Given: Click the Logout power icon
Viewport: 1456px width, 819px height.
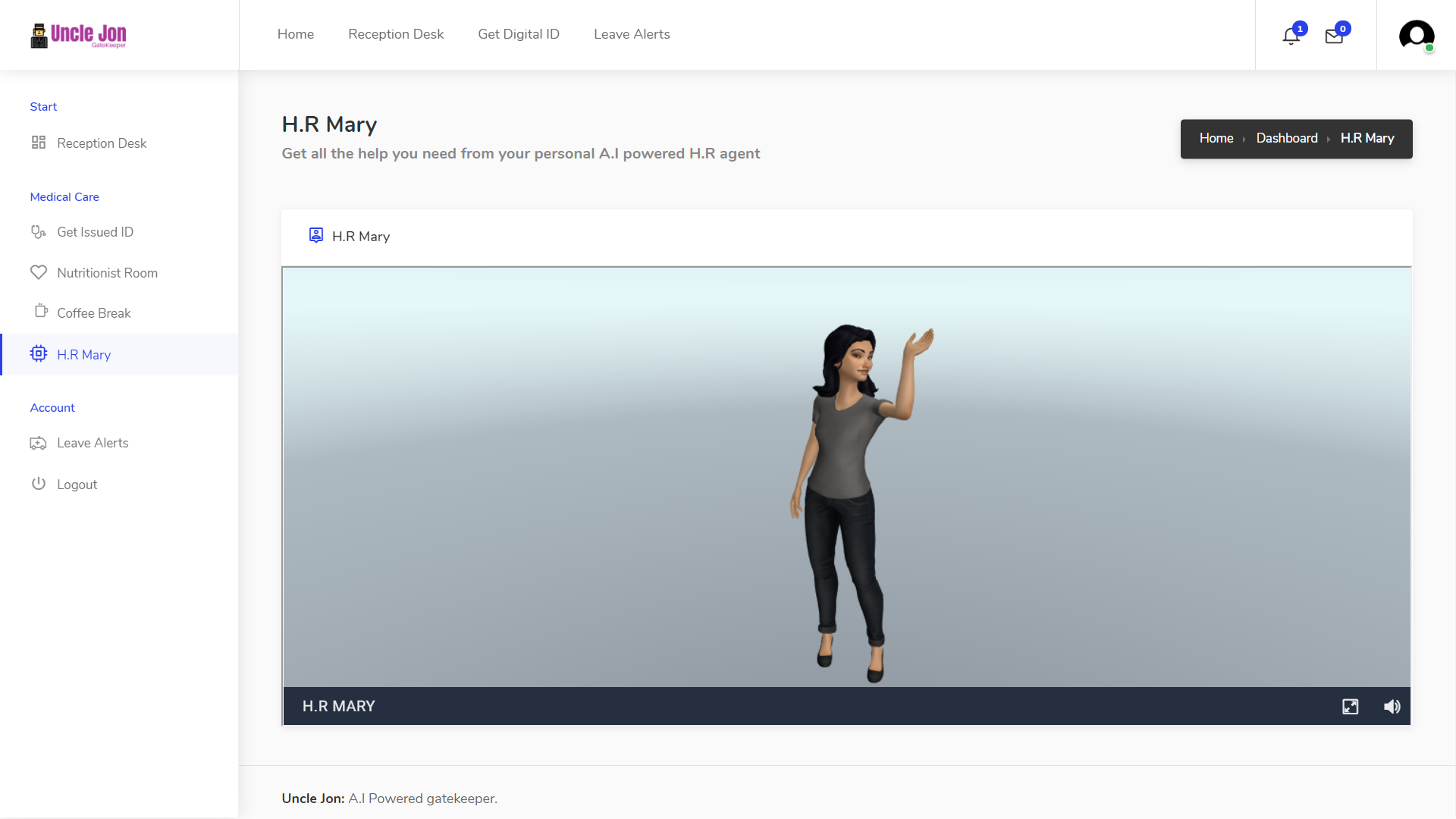Looking at the screenshot, I should tap(39, 484).
